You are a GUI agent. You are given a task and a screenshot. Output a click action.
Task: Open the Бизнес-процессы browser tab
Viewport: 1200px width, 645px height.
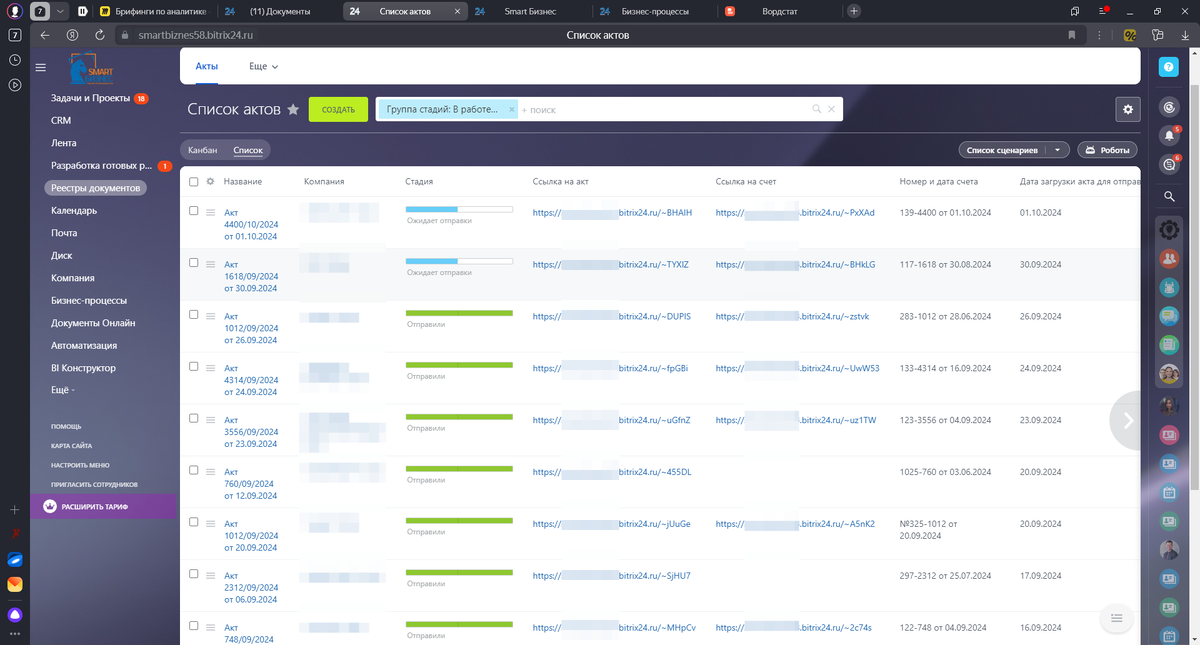pos(654,11)
